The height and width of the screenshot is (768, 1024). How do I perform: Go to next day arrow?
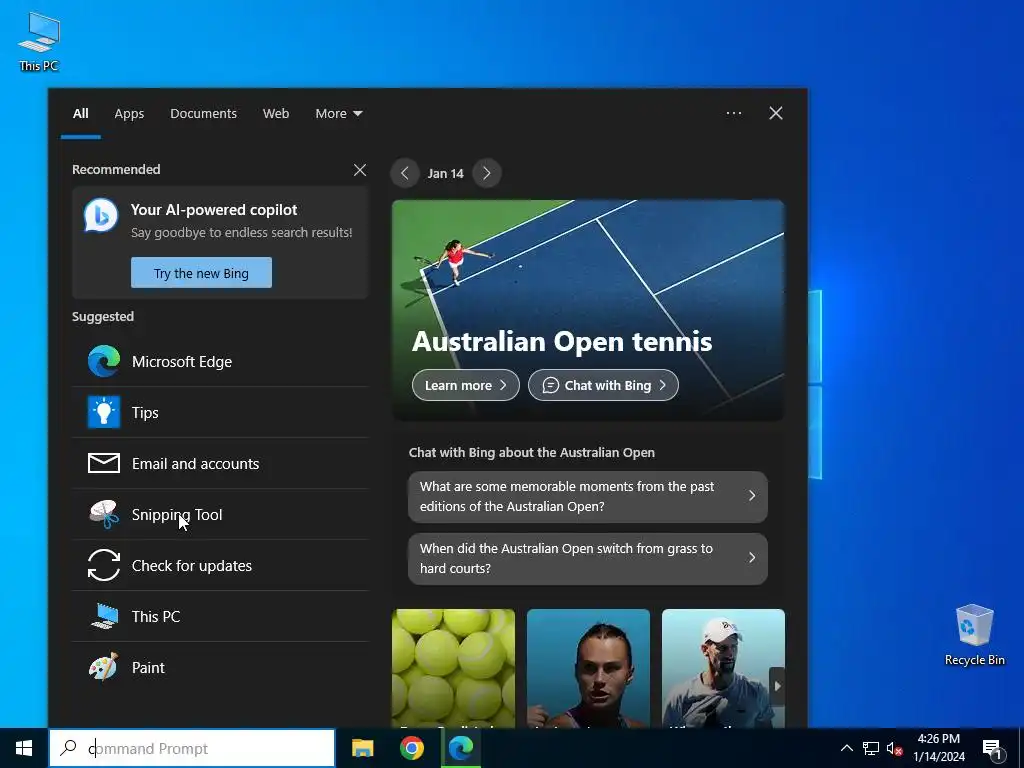(x=487, y=173)
